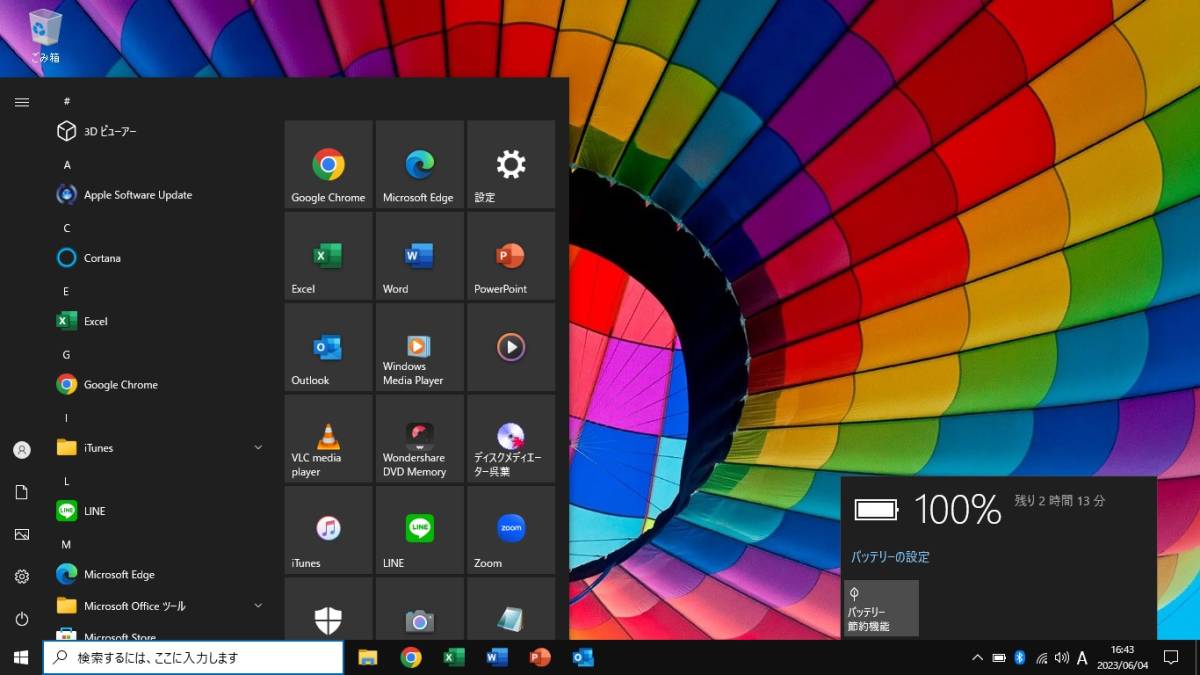
Task: Open 3D ビューアー from the app list
Action: coord(160,131)
